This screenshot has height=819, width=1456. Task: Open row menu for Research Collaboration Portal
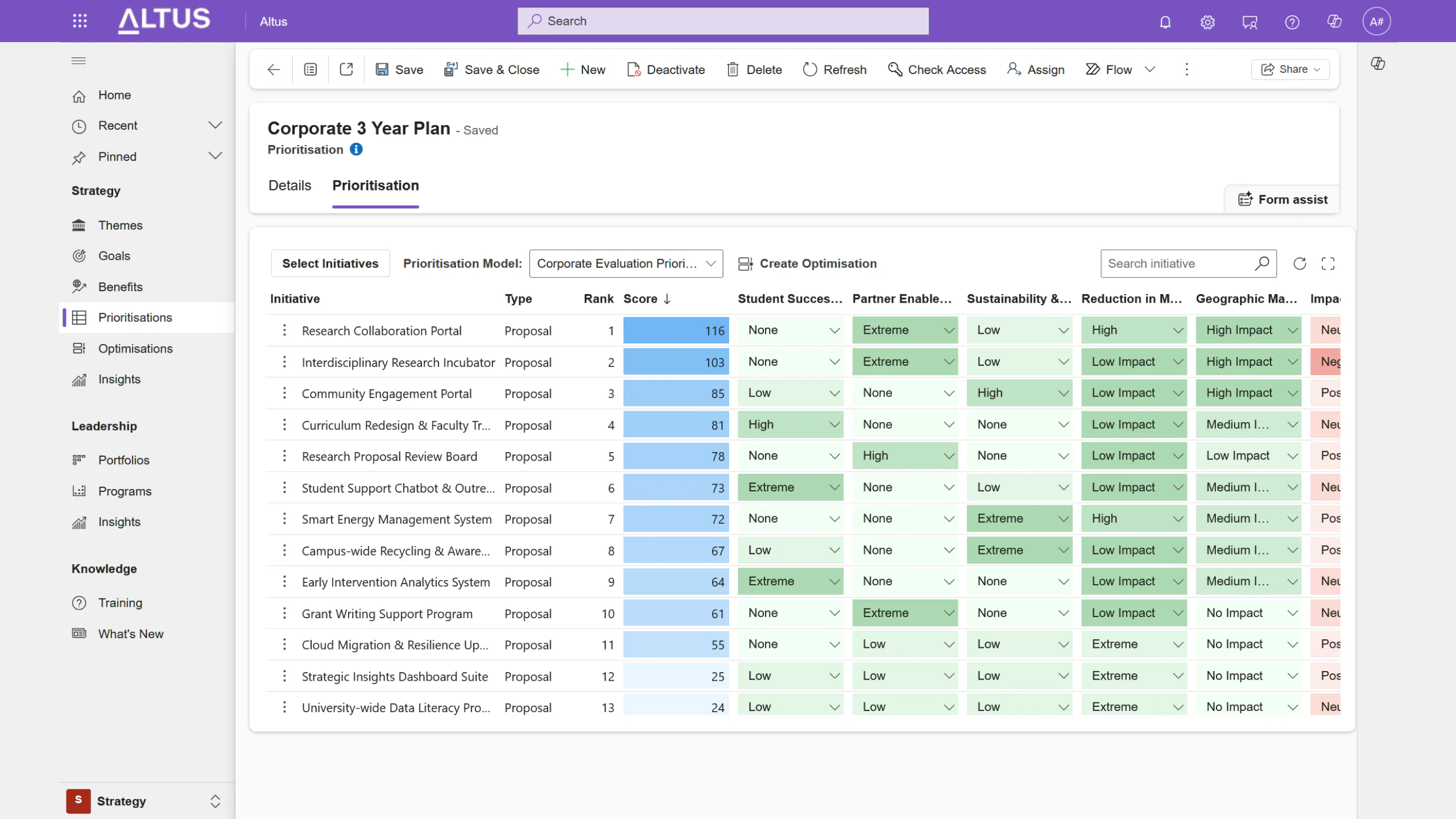tap(284, 330)
